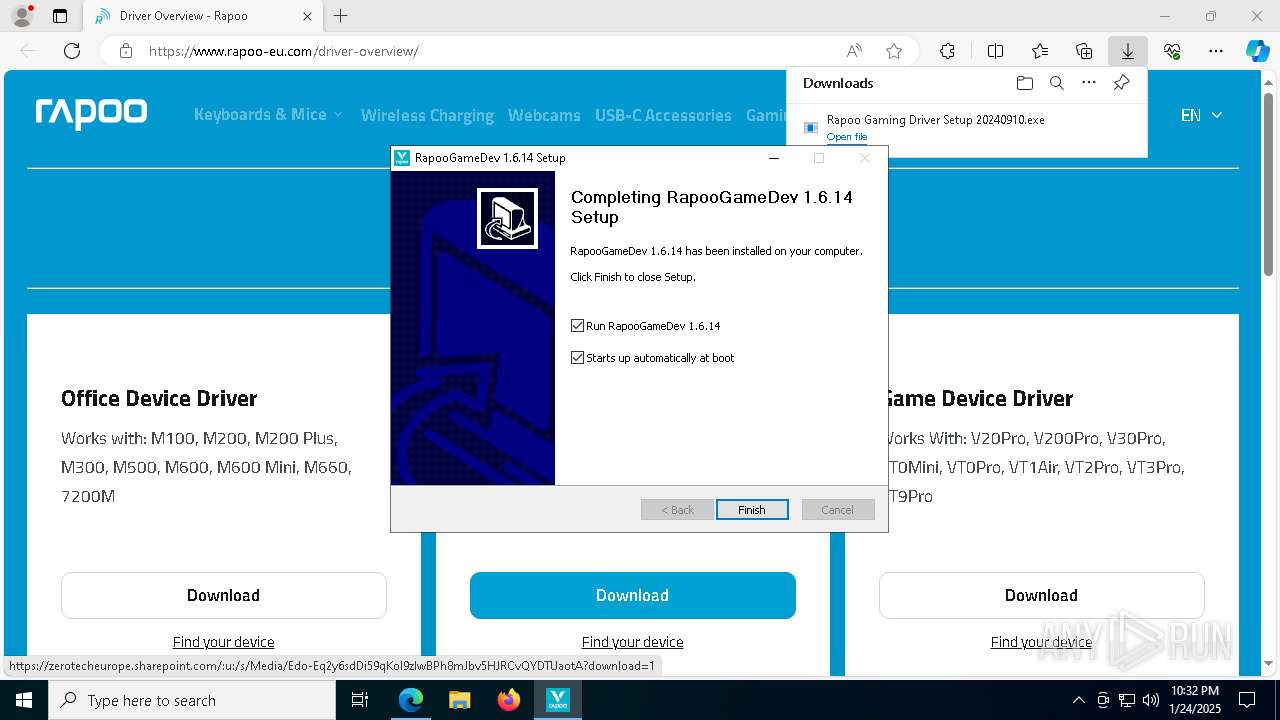Screen dimensions: 1280x720
Task: Open the downloads folder icon
Action: (x=1024, y=83)
